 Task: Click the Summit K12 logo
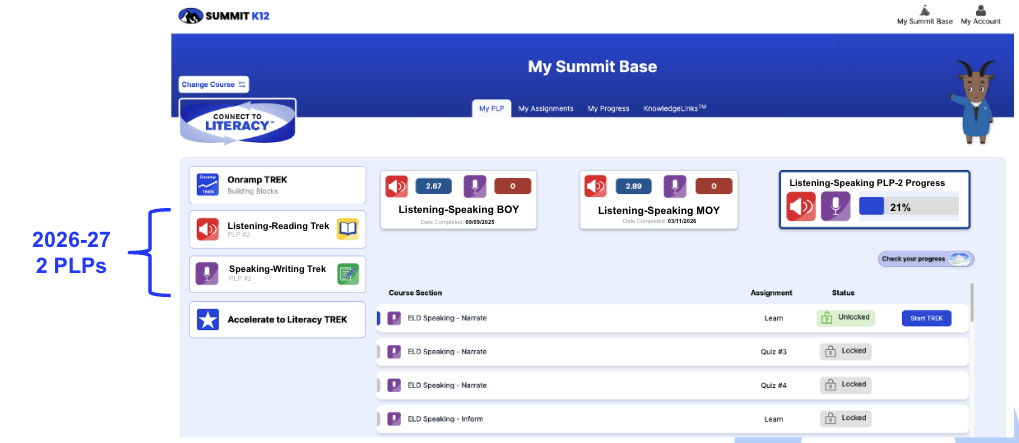coord(224,16)
